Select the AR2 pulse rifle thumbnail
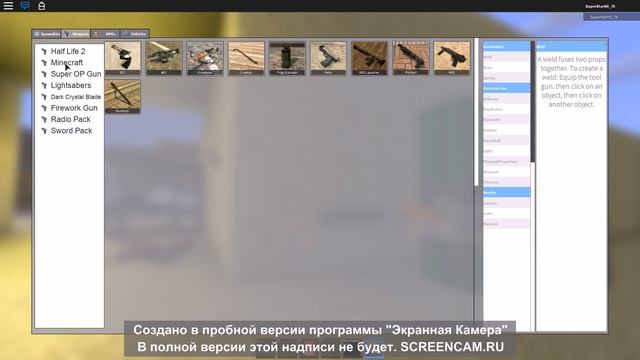This screenshot has height=360, width=640. pos(164,58)
